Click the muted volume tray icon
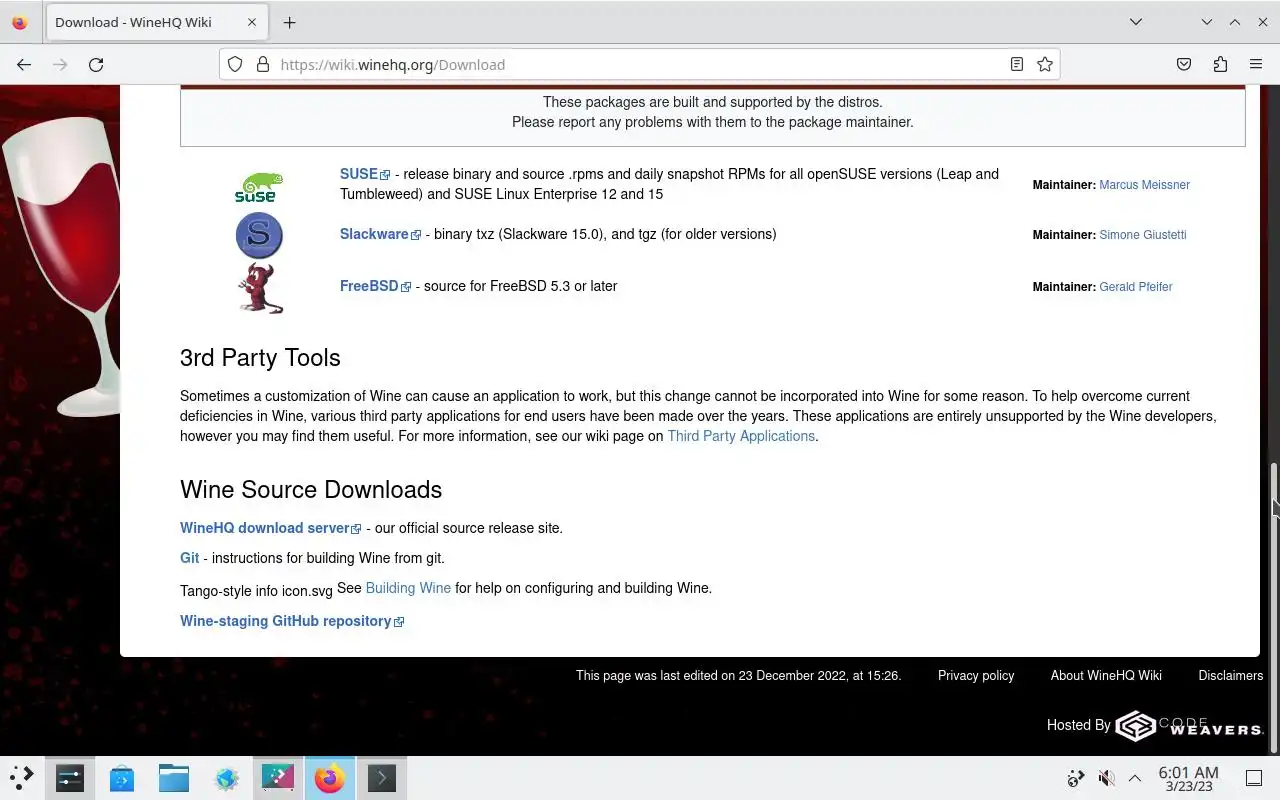This screenshot has width=1280, height=800. [1106, 778]
